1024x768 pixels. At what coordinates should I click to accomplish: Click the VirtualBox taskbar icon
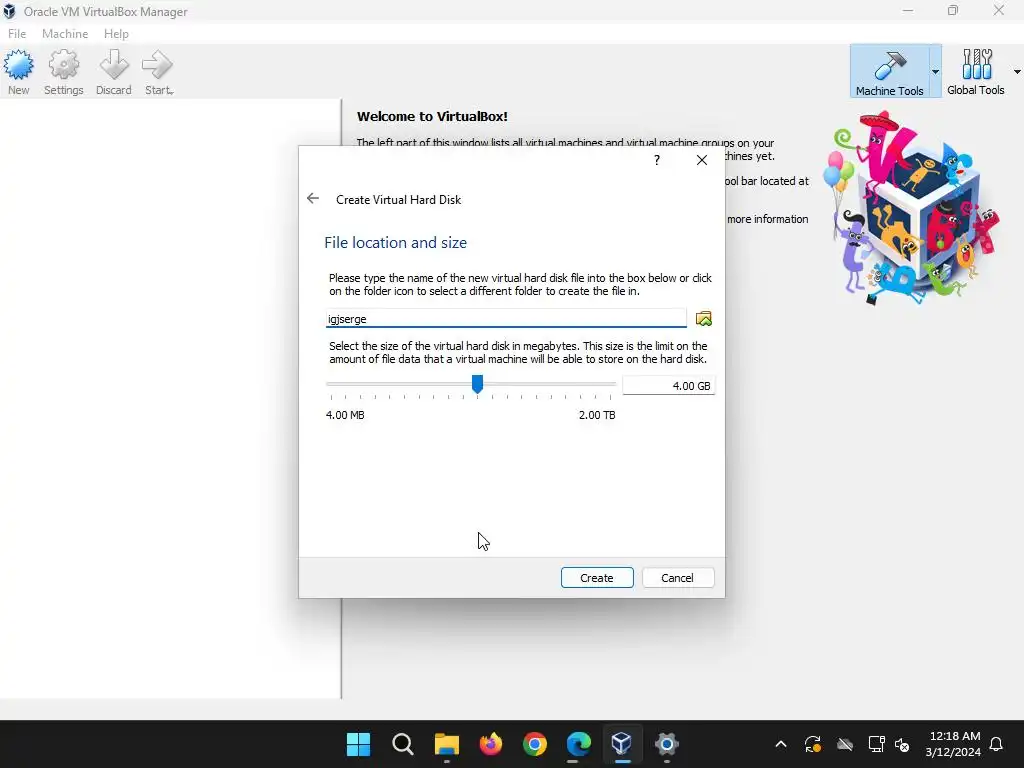pos(622,744)
